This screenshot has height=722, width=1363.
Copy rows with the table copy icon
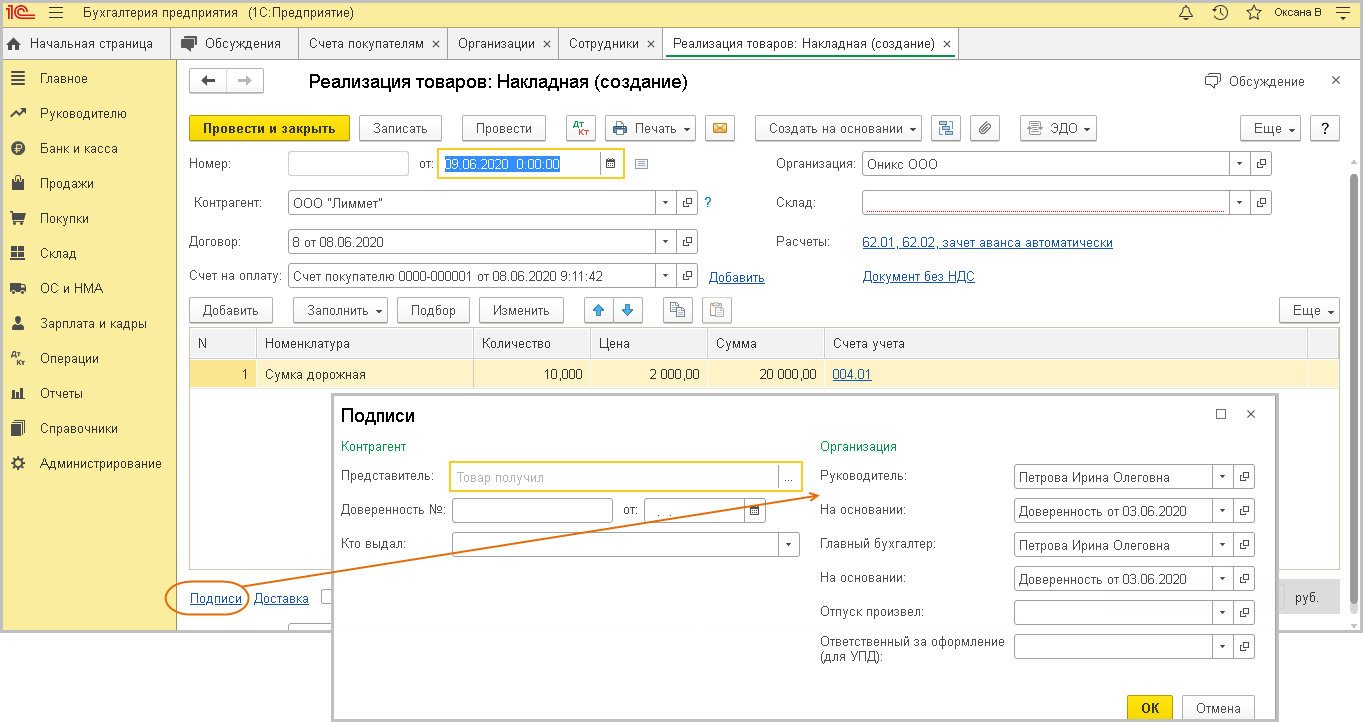(x=678, y=310)
